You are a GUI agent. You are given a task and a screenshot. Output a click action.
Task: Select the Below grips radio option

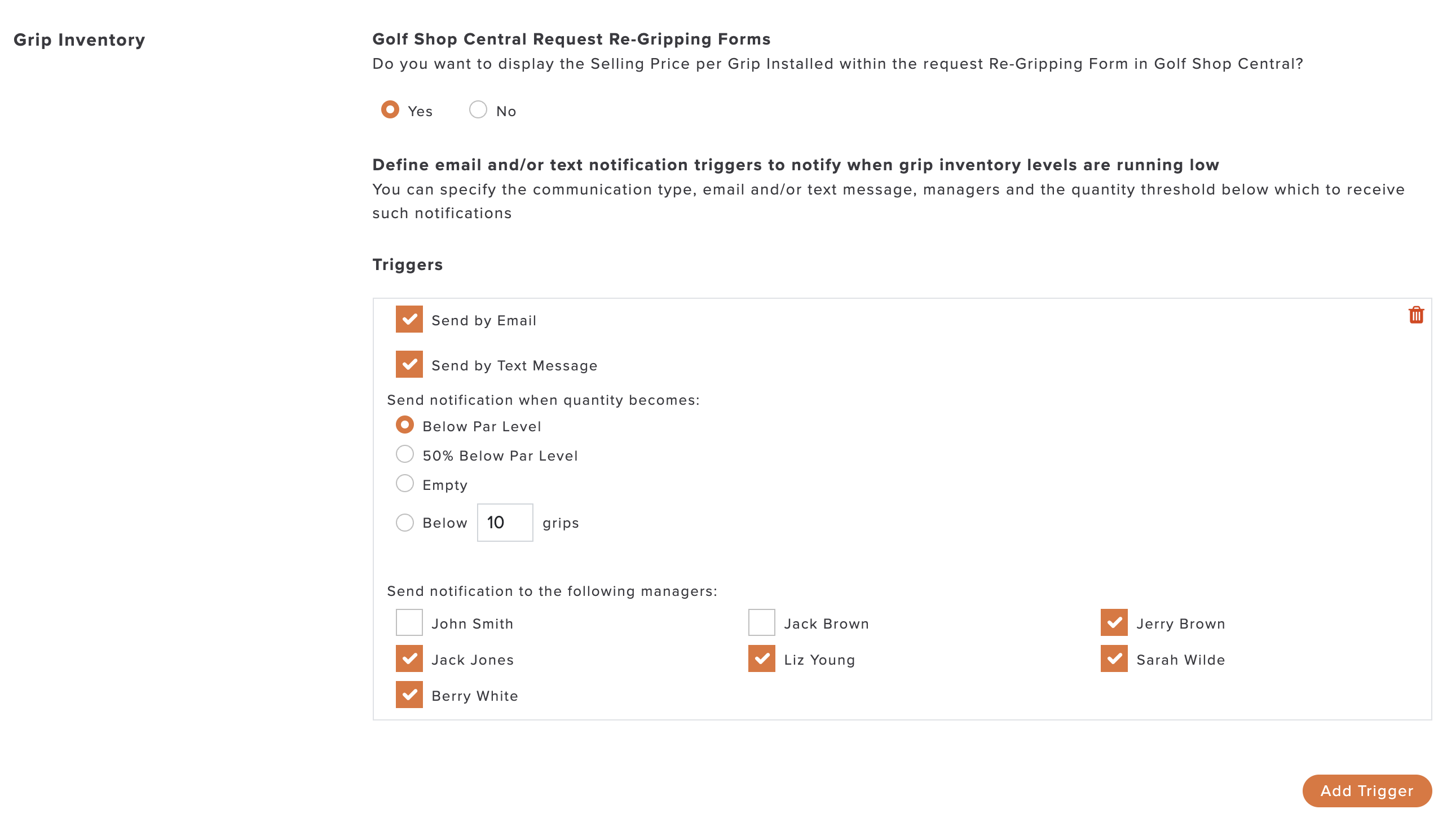(405, 523)
